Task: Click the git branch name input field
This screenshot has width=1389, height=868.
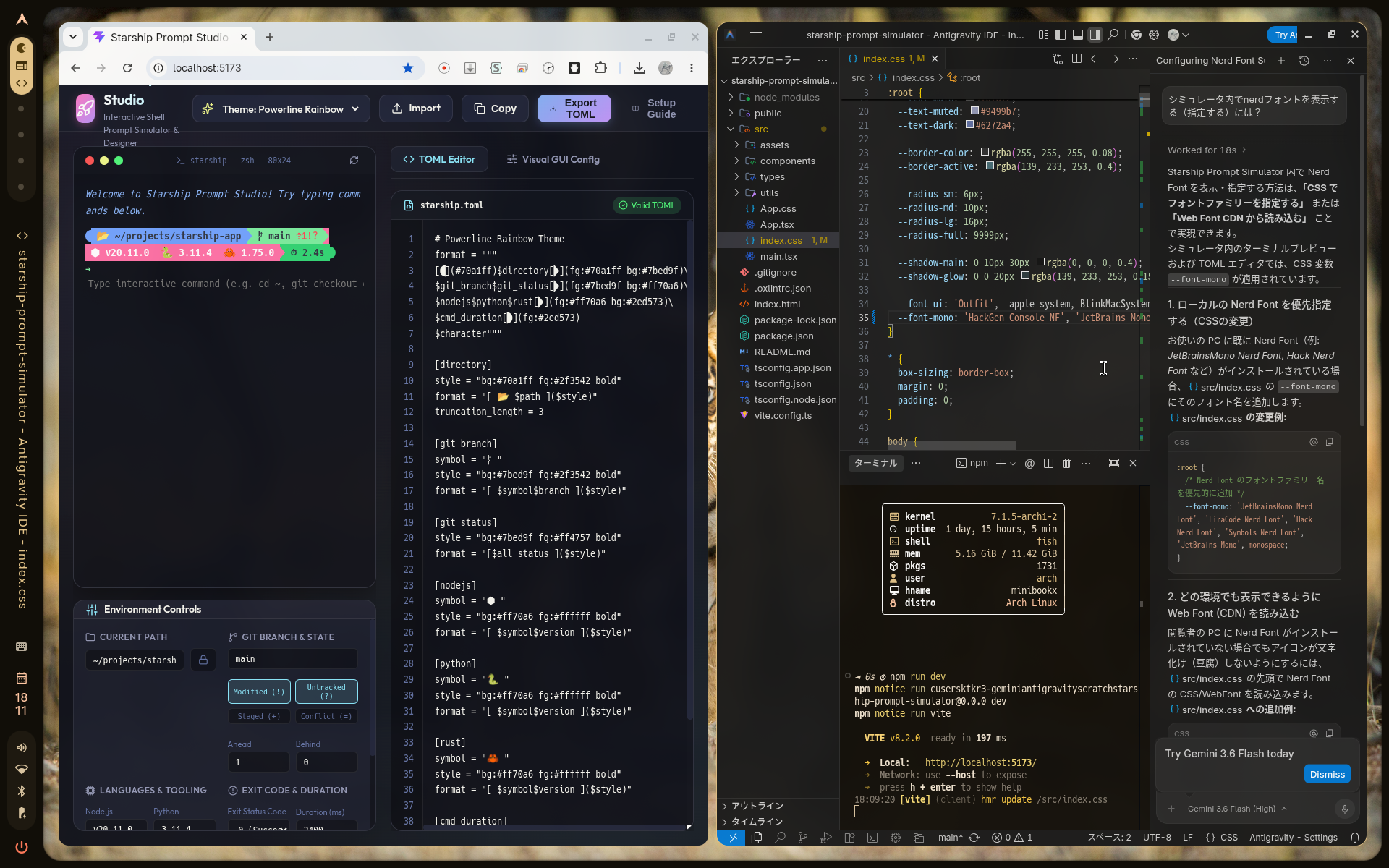Action: 293,659
